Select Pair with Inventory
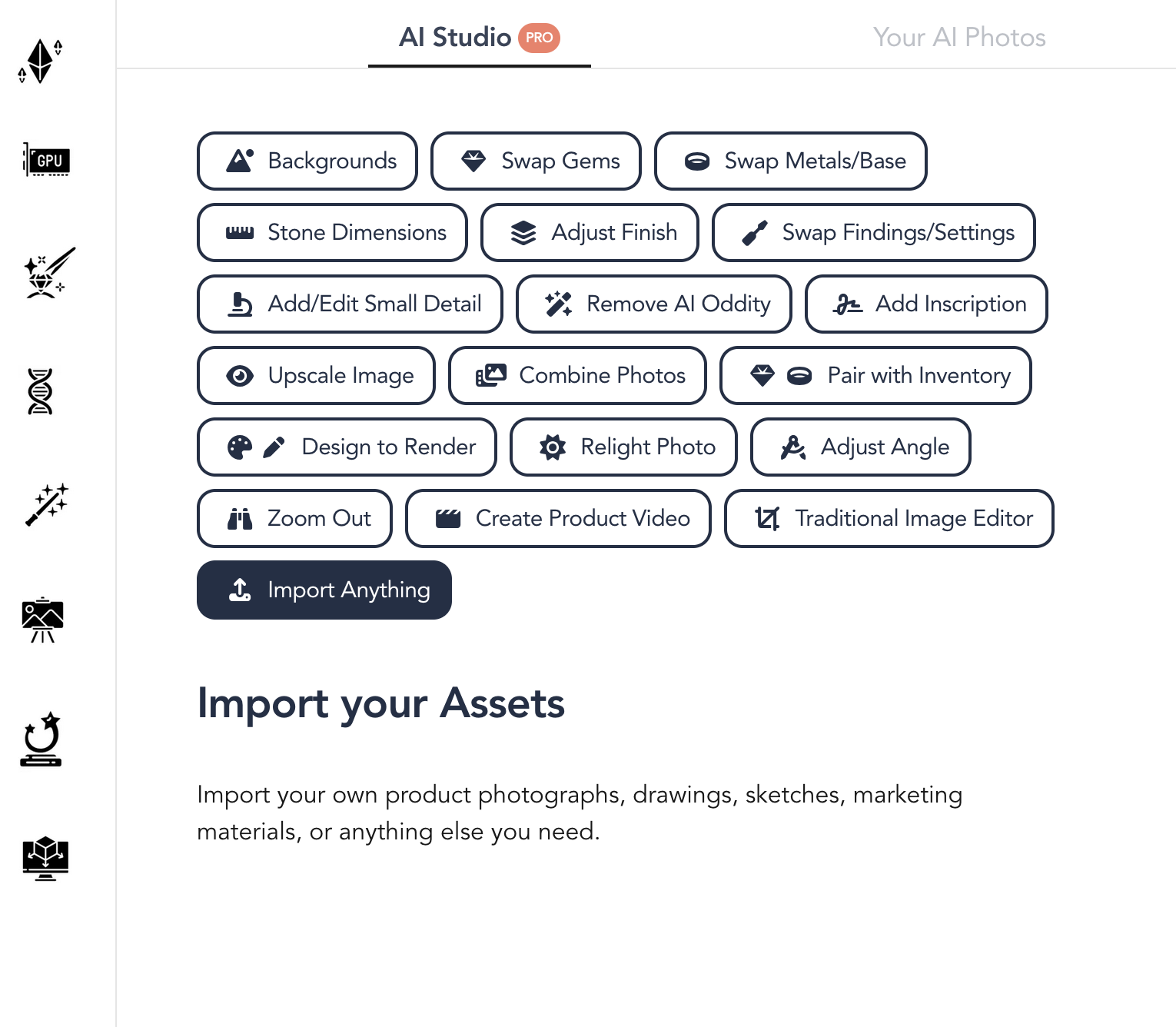1176x1027 pixels. point(875,376)
